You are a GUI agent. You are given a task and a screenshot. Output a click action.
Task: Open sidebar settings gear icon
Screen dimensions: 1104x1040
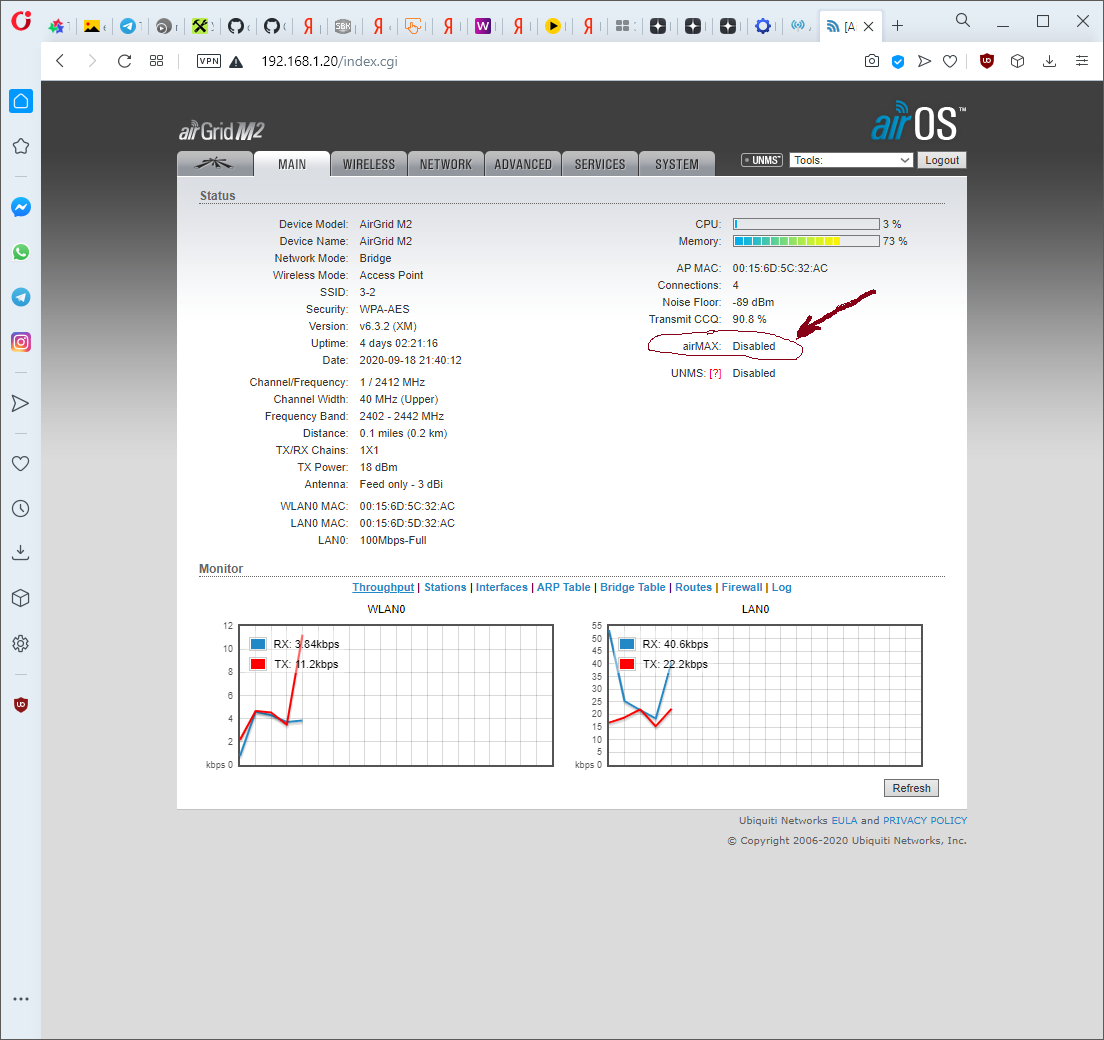[x=21, y=644]
